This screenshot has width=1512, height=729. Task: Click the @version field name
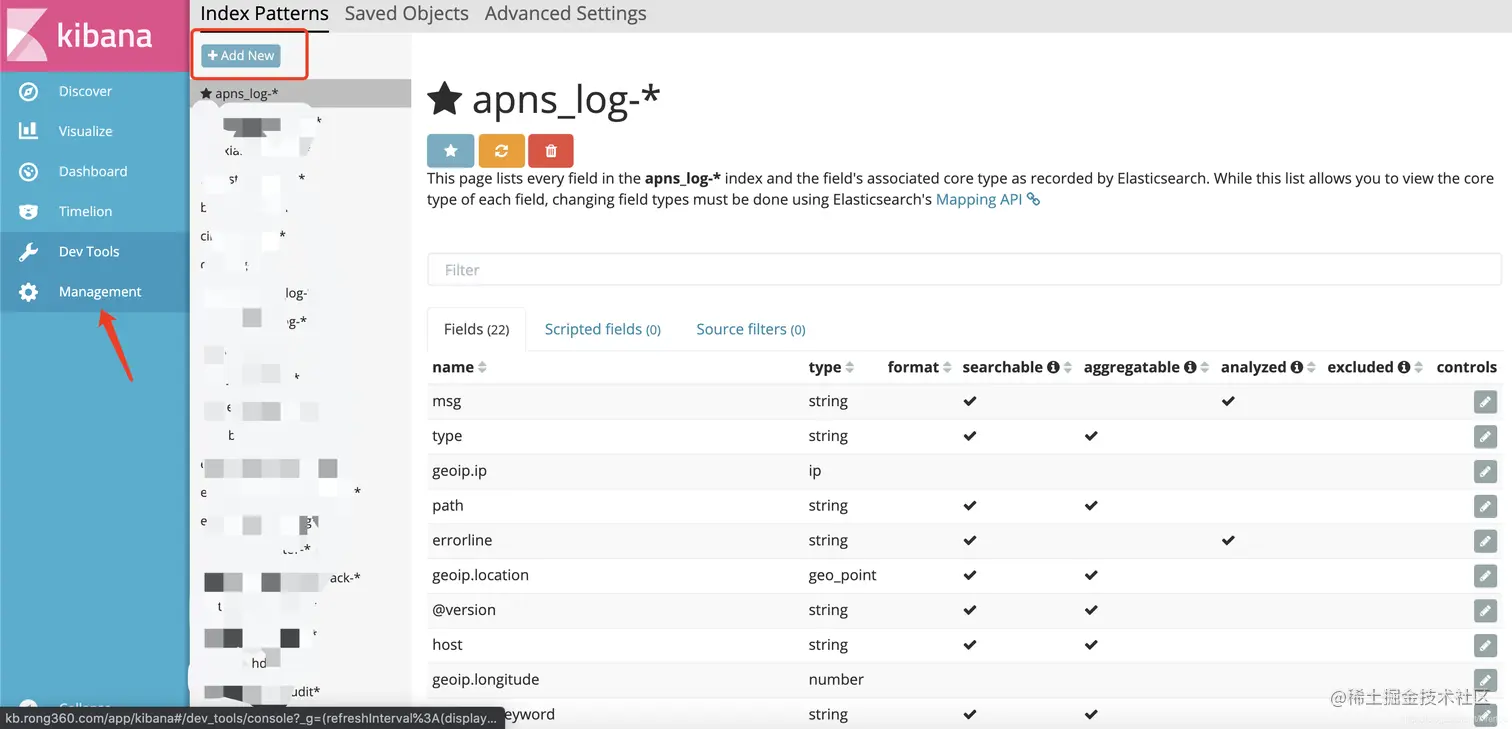(464, 610)
